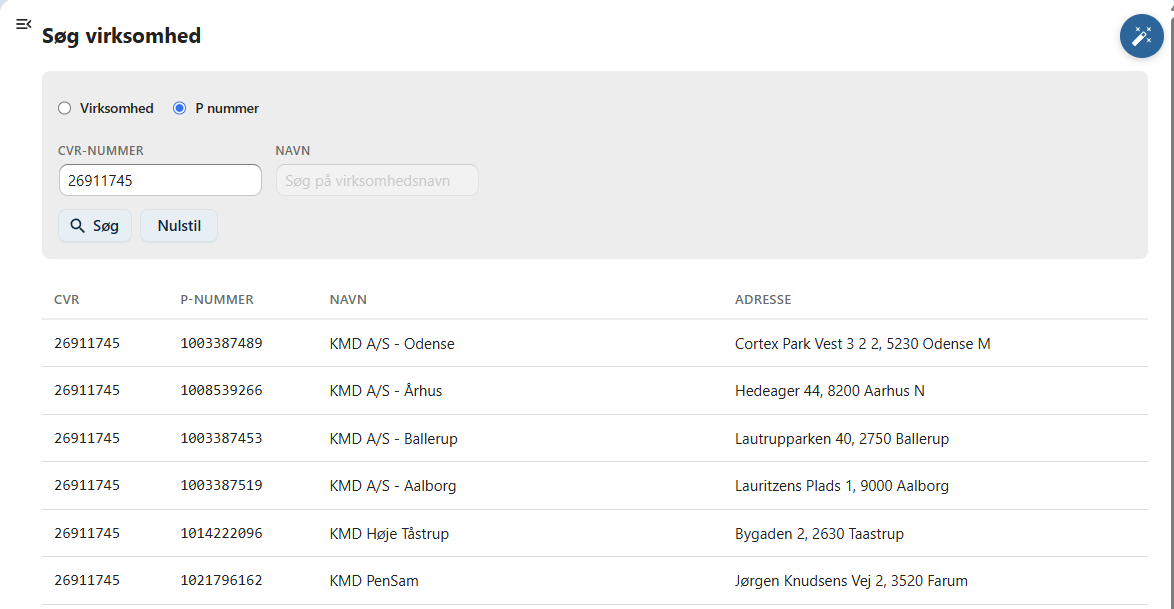Click address Bygaden 2, 2630 Taastrup

(x=819, y=534)
